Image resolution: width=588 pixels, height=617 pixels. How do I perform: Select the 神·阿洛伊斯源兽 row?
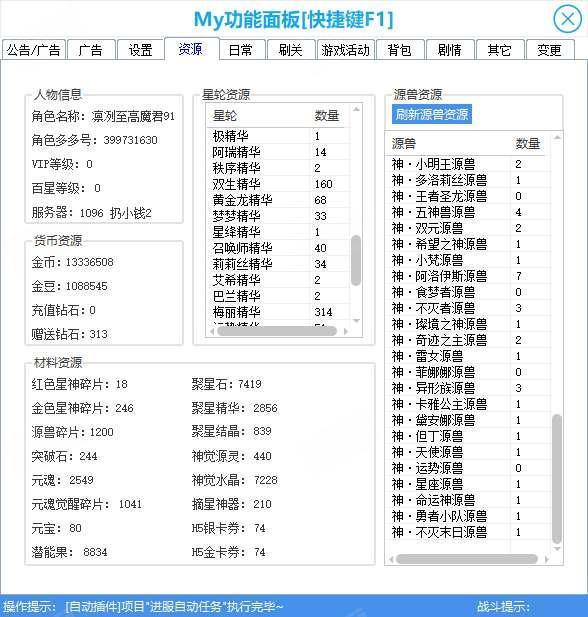pyautogui.click(x=468, y=276)
